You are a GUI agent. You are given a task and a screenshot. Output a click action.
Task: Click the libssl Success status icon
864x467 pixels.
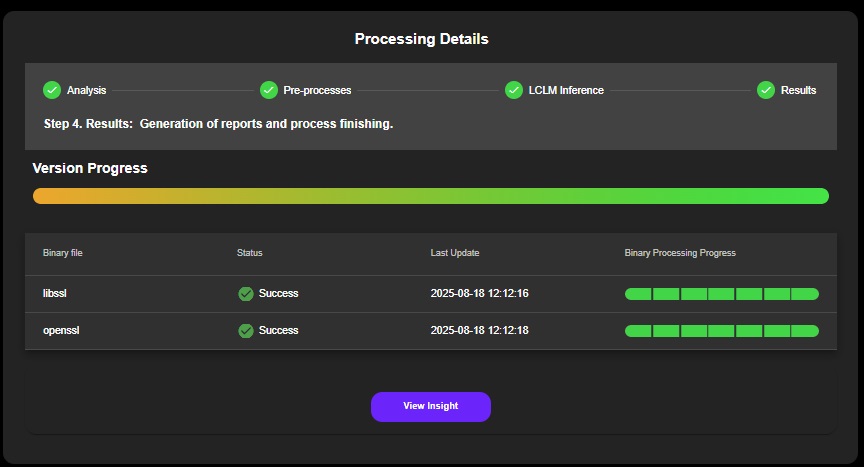(246, 294)
